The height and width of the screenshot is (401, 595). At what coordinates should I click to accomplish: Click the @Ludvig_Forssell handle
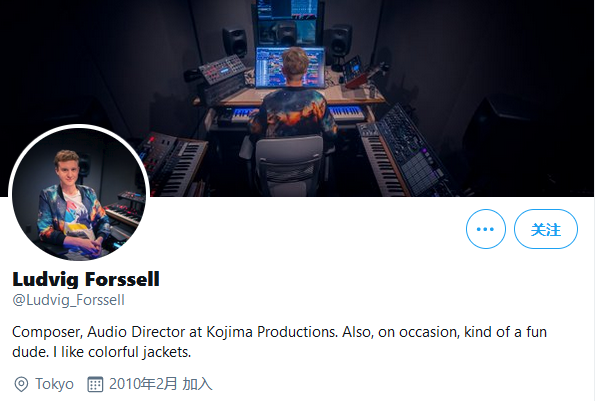[x=68, y=300]
